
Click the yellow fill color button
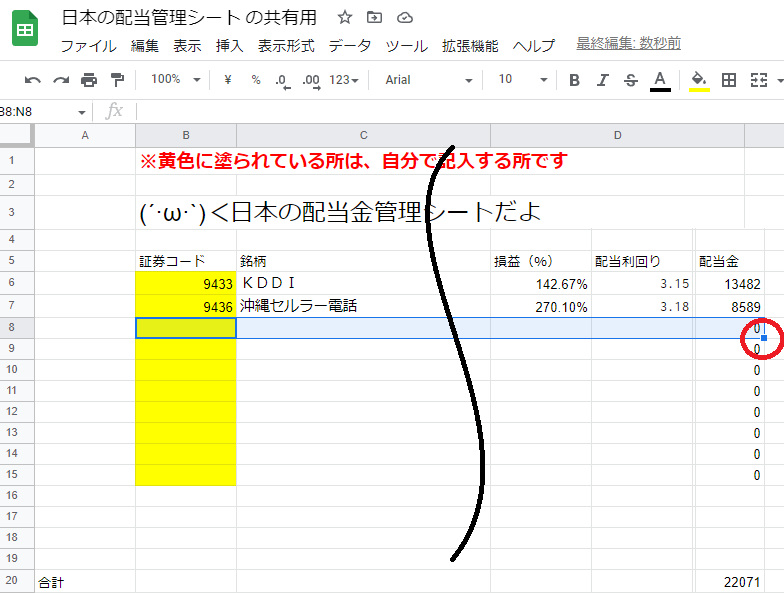click(699, 80)
